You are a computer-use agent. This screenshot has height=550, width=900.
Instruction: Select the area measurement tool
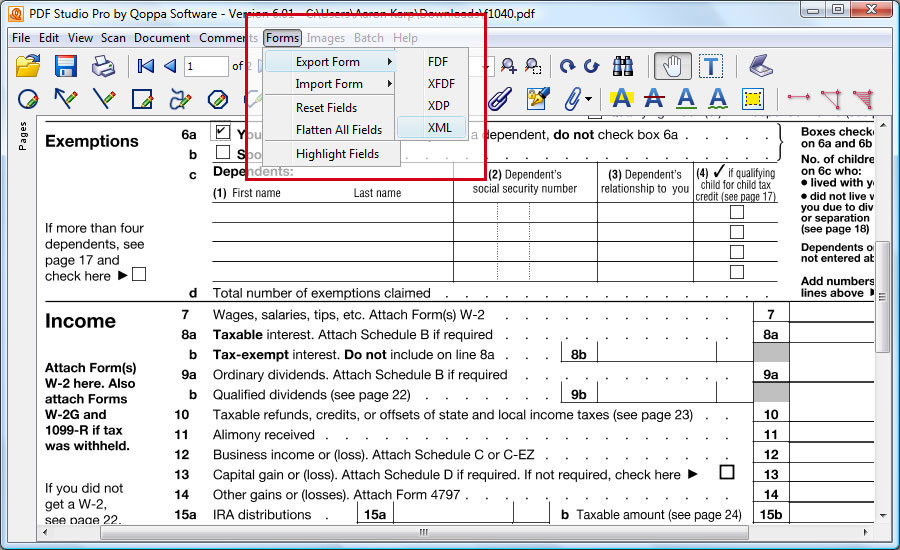(x=863, y=99)
